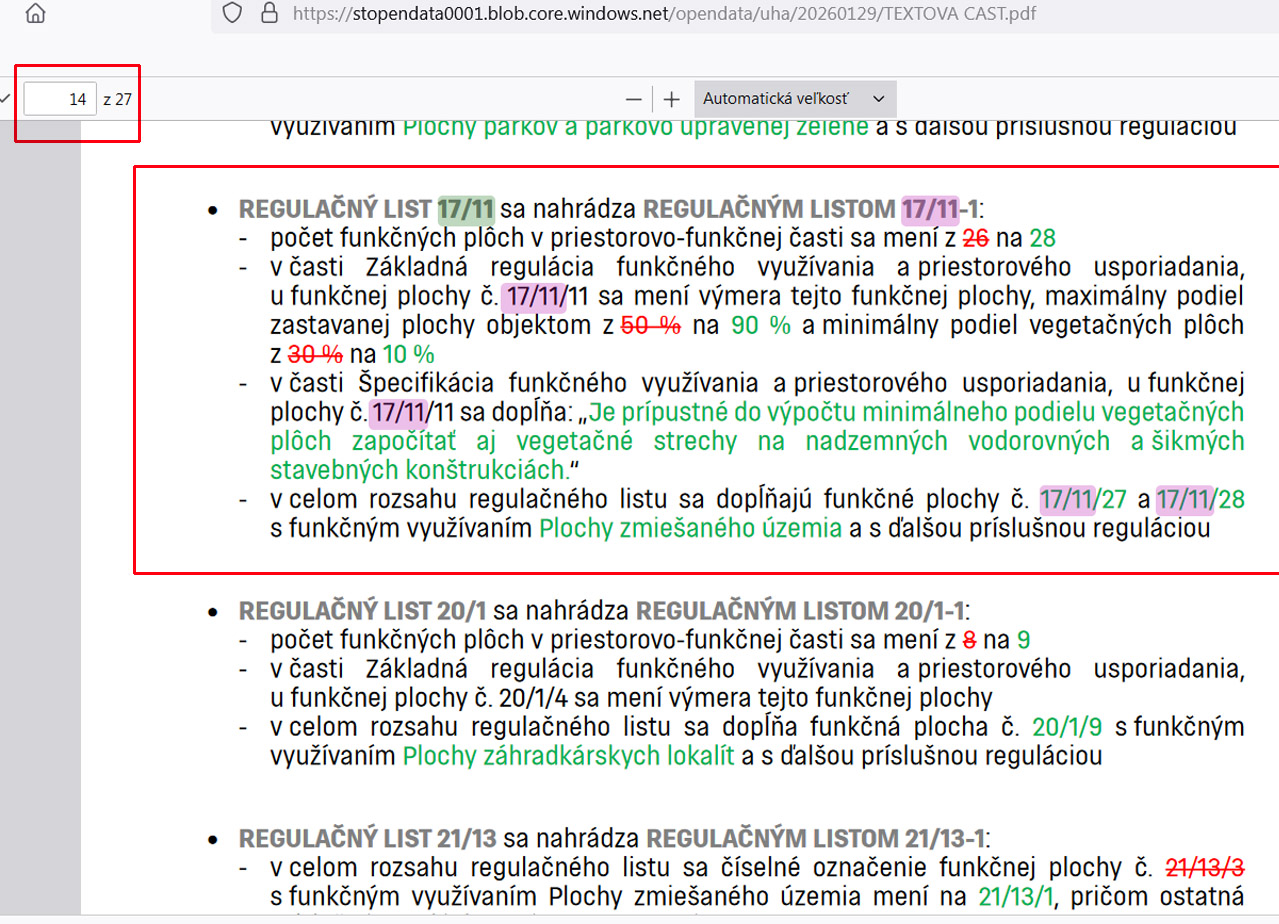
Task: Click the Firefox home icon
Action: point(35,13)
